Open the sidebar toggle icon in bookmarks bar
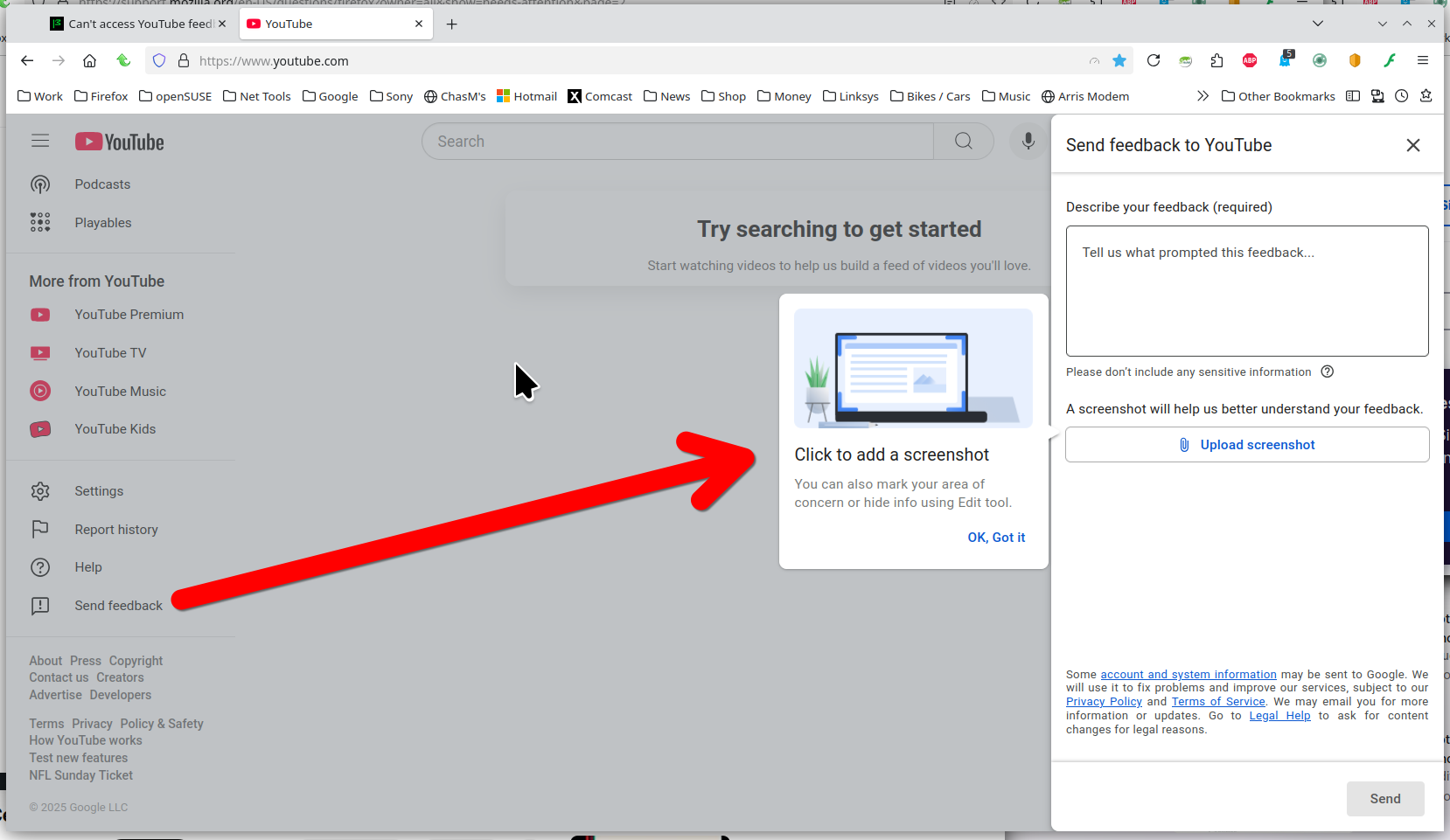This screenshot has height=840, width=1450. pyautogui.click(x=1353, y=96)
